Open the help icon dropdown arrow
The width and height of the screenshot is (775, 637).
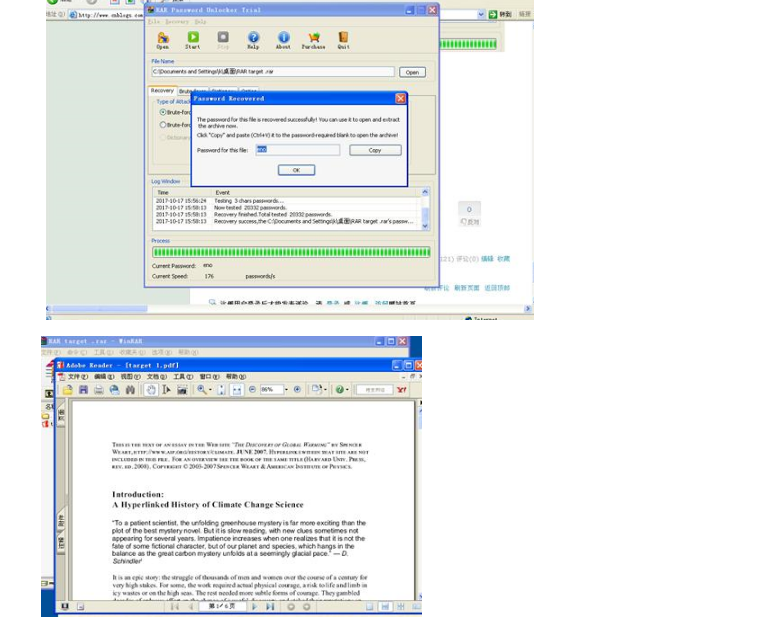point(347,389)
